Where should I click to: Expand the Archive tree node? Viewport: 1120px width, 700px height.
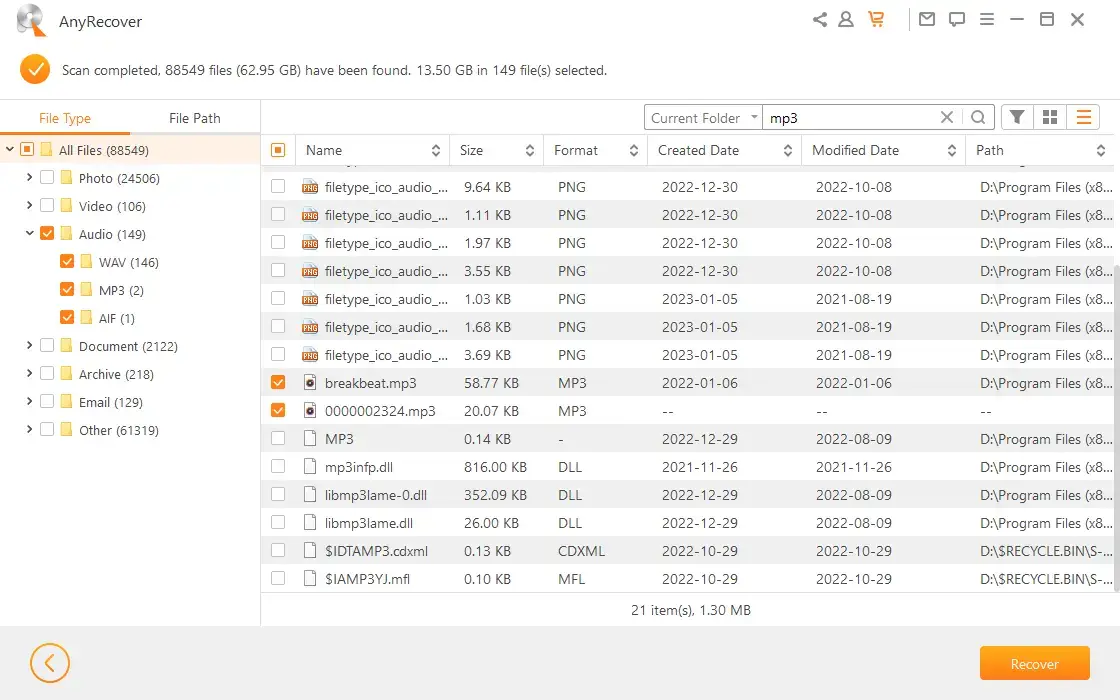click(29, 373)
